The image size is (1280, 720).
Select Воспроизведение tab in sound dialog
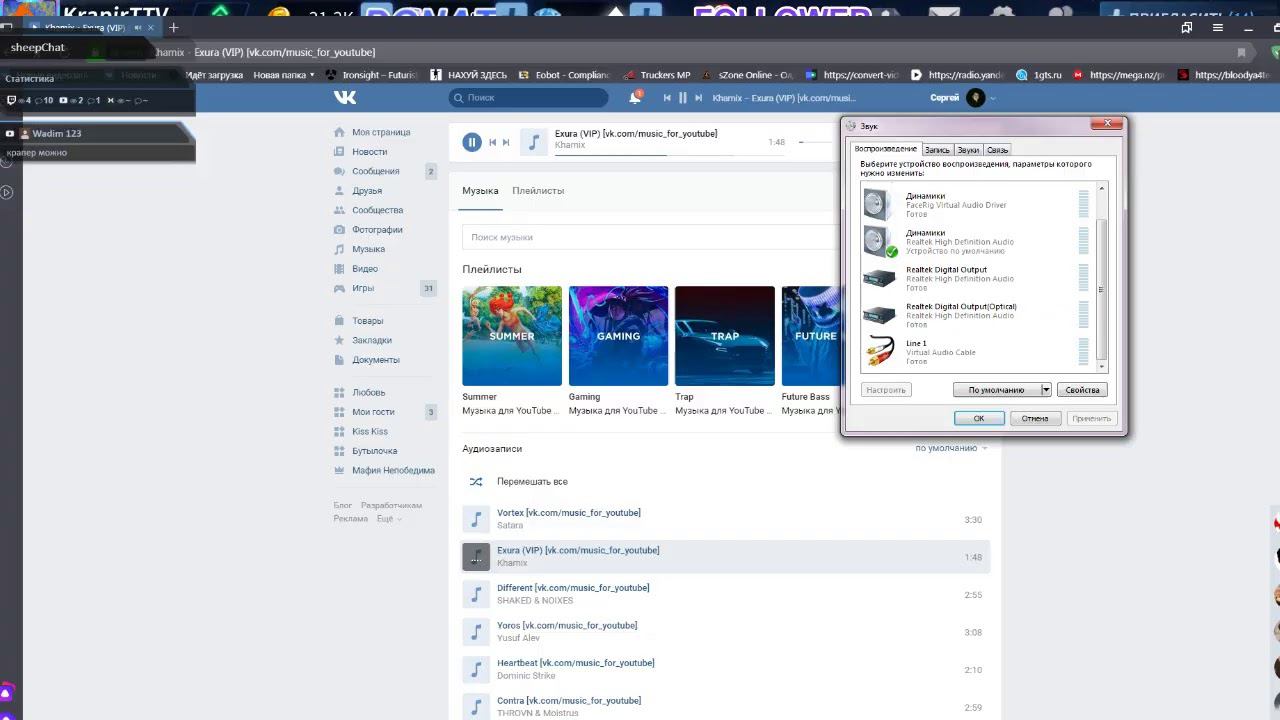coord(885,149)
